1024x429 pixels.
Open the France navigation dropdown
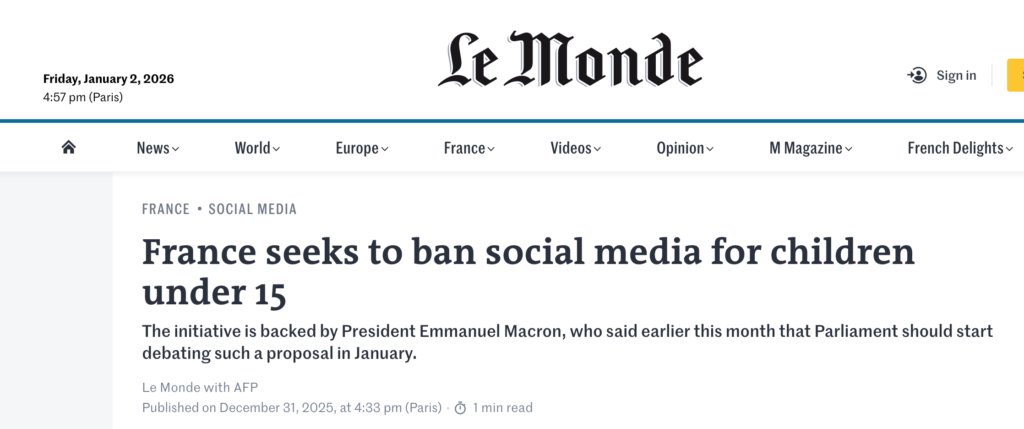pyautogui.click(x=469, y=148)
